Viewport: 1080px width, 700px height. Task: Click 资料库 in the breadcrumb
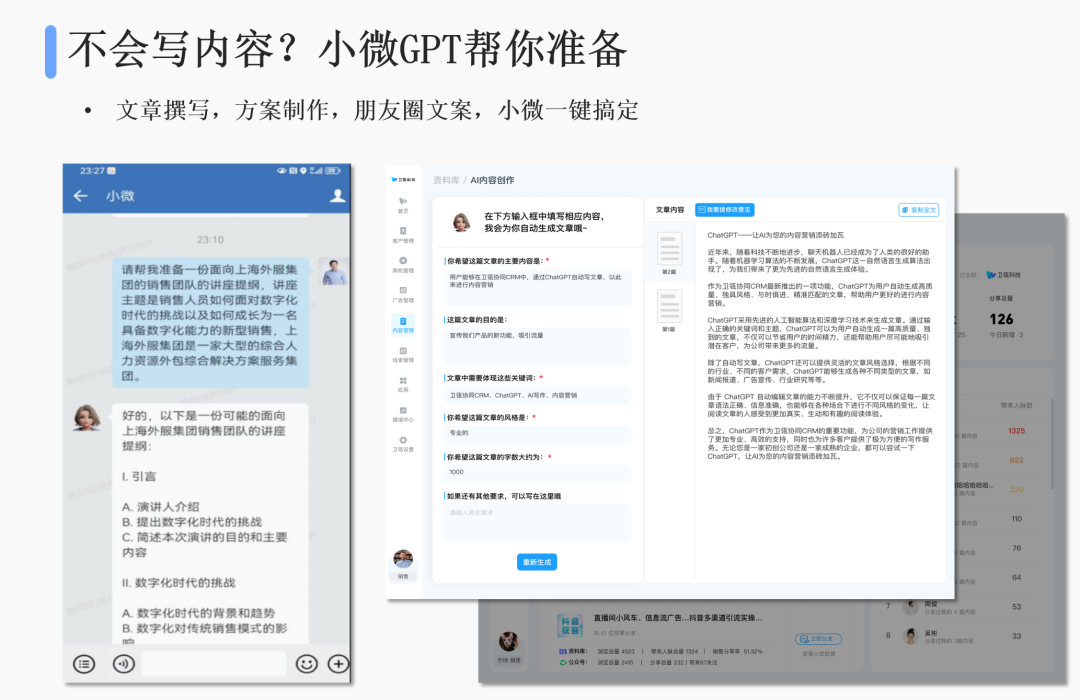(446, 180)
